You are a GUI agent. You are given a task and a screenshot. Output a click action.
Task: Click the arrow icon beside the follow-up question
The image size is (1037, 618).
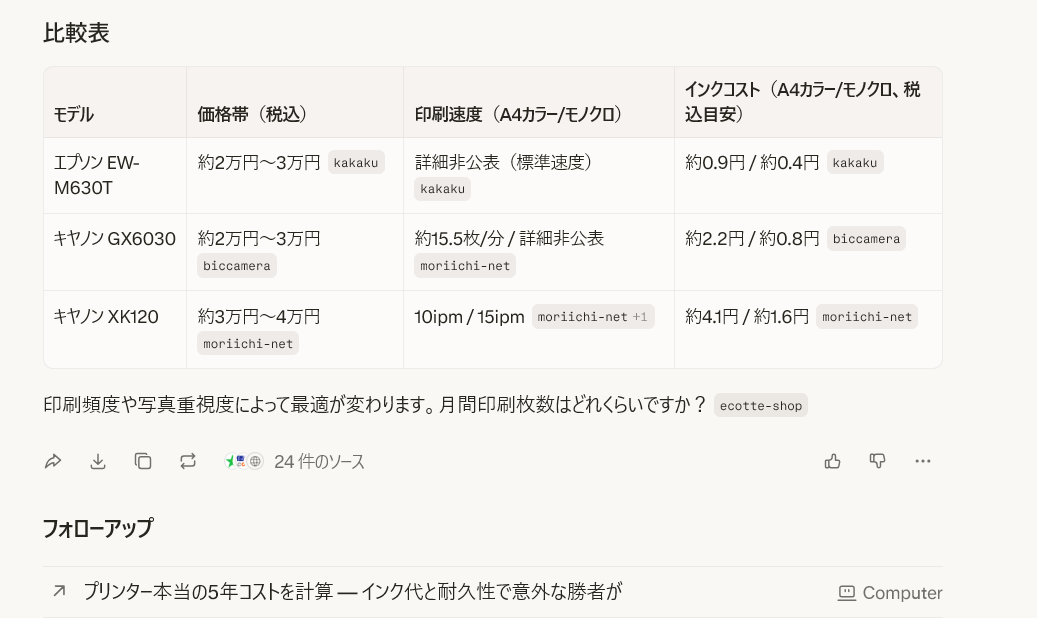click(x=59, y=592)
